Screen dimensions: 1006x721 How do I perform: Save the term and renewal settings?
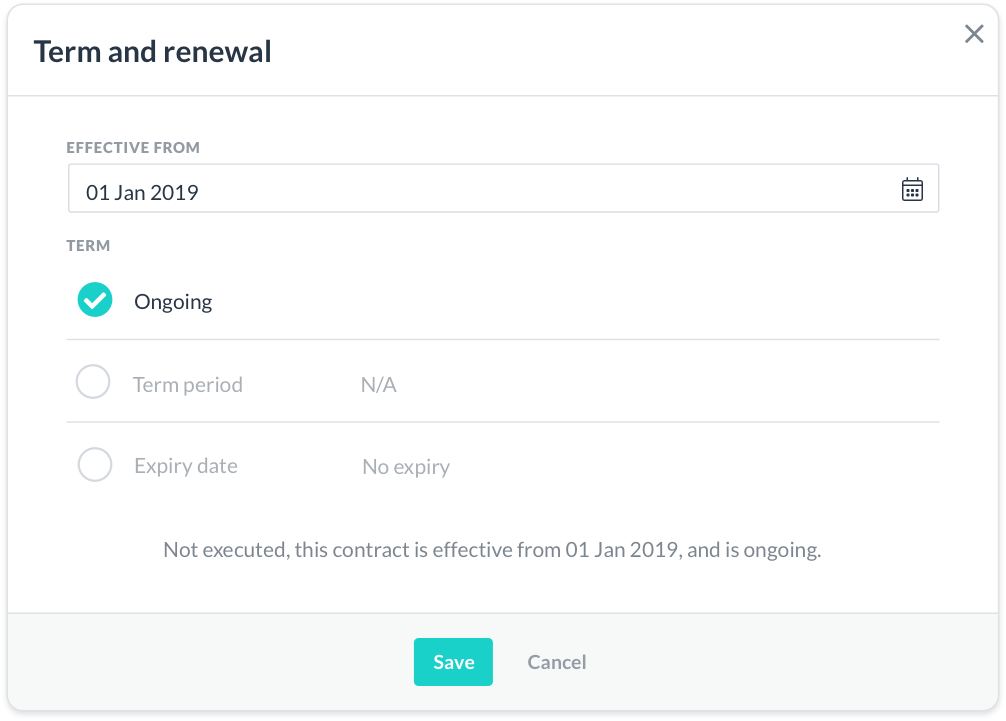point(453,662)
